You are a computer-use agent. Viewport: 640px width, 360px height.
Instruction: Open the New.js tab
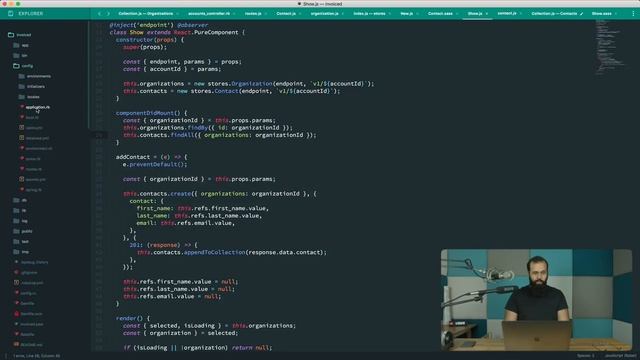tap(406, 13)
